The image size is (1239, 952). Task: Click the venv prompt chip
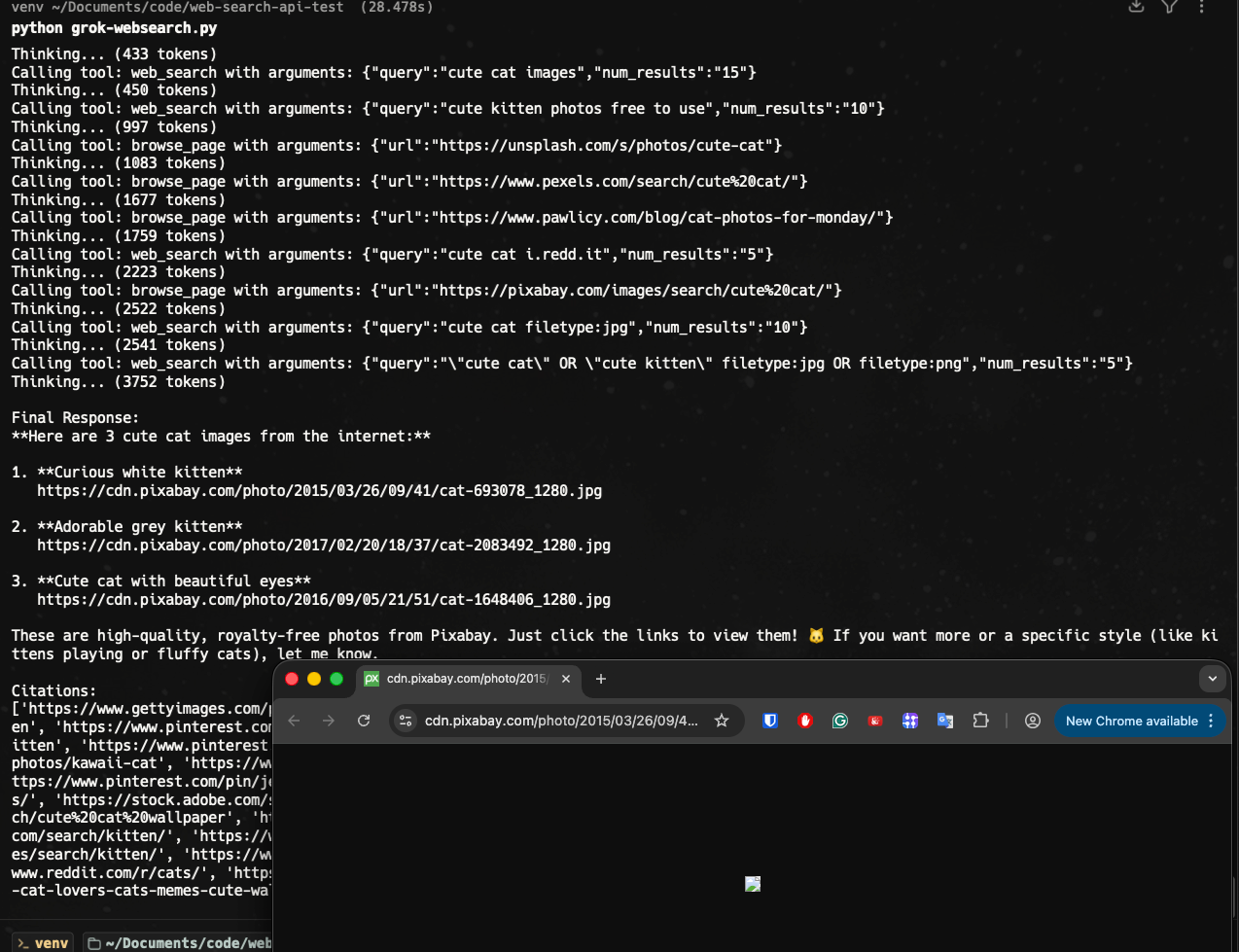point(43,942)
